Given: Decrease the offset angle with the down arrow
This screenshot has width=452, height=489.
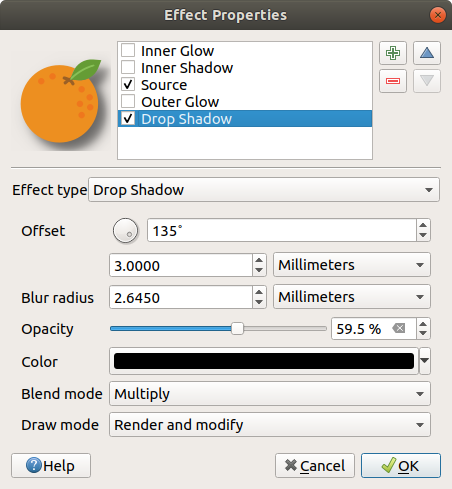Looking at the screenshot, I should 423,235.
